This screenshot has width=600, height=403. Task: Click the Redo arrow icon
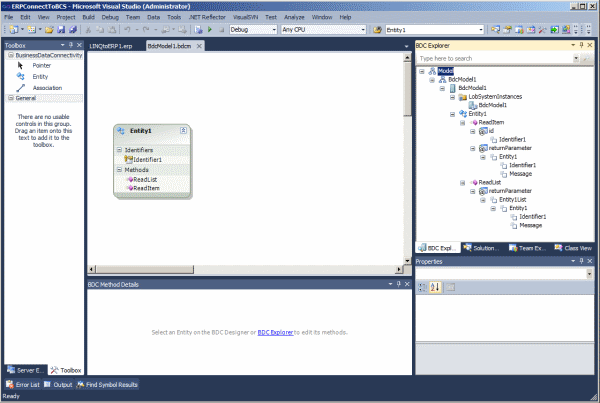[x=146, y=29]
